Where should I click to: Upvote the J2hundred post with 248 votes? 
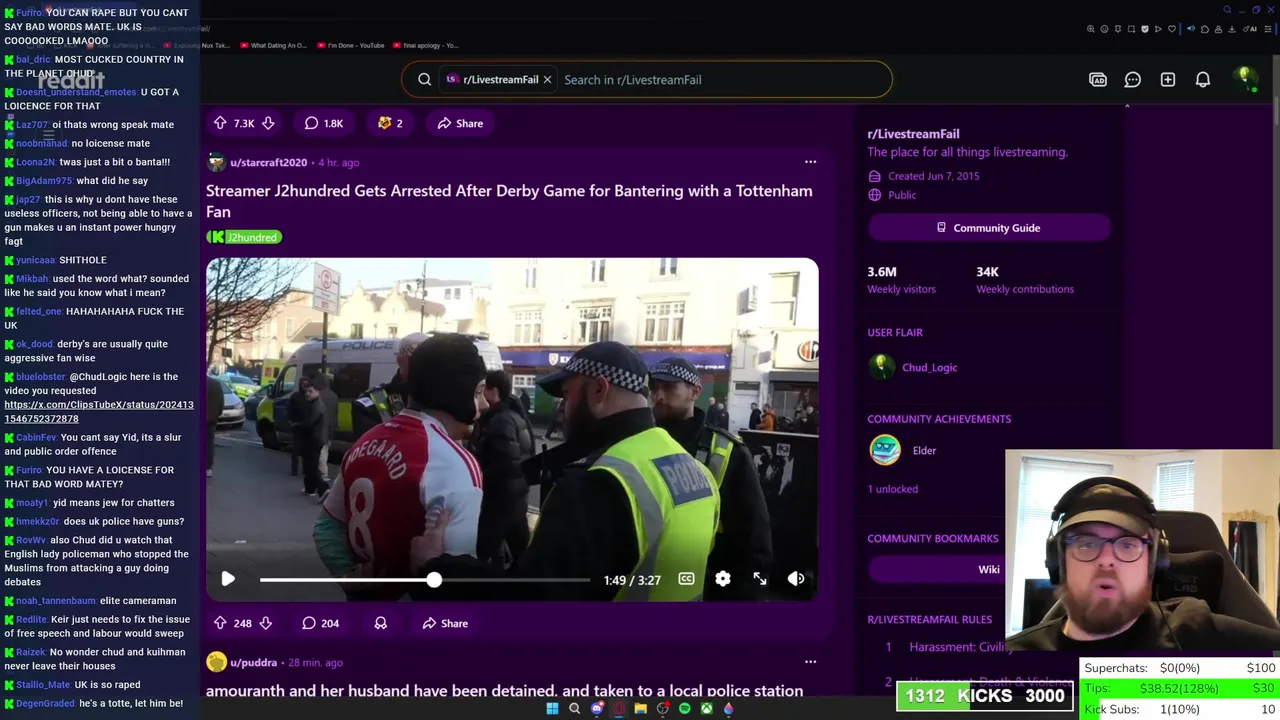(x=220, y=623)
